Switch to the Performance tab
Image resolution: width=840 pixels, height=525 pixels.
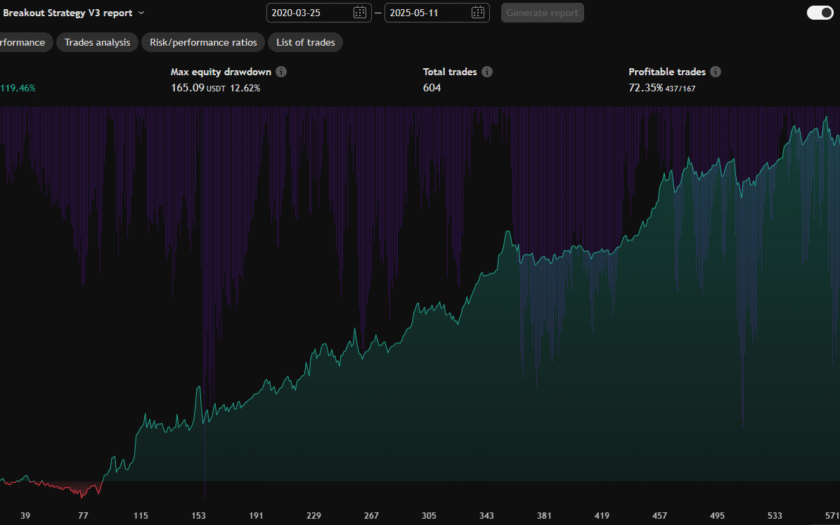point(24,42)
